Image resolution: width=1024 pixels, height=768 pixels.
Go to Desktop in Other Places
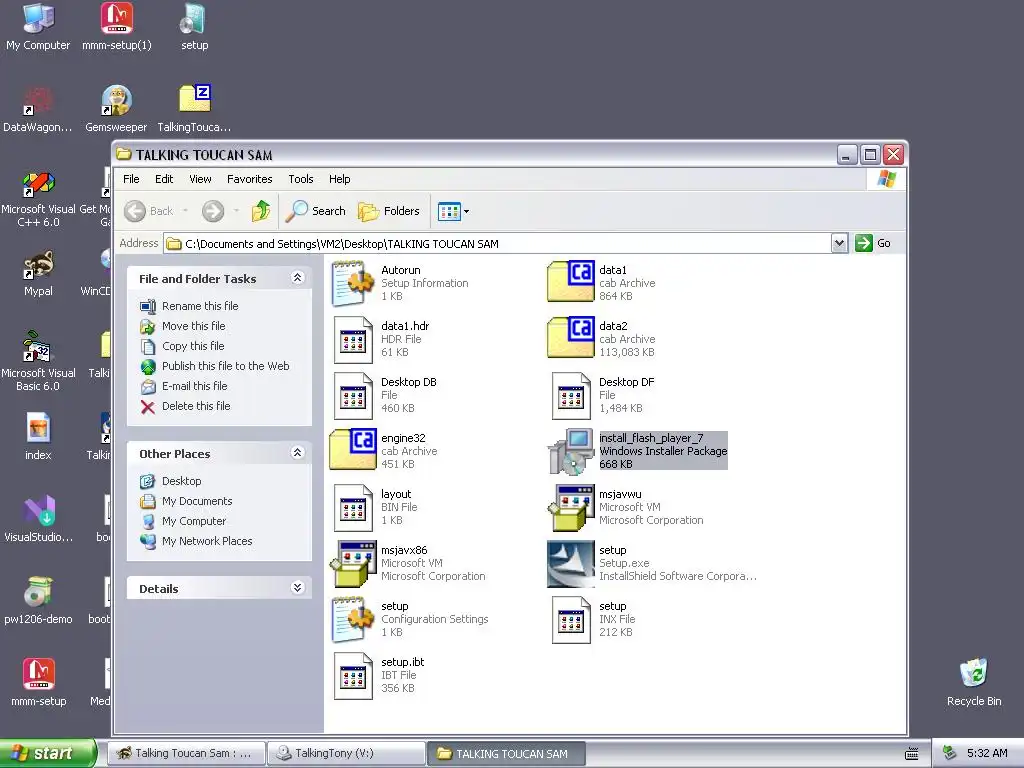pos(182,481)
